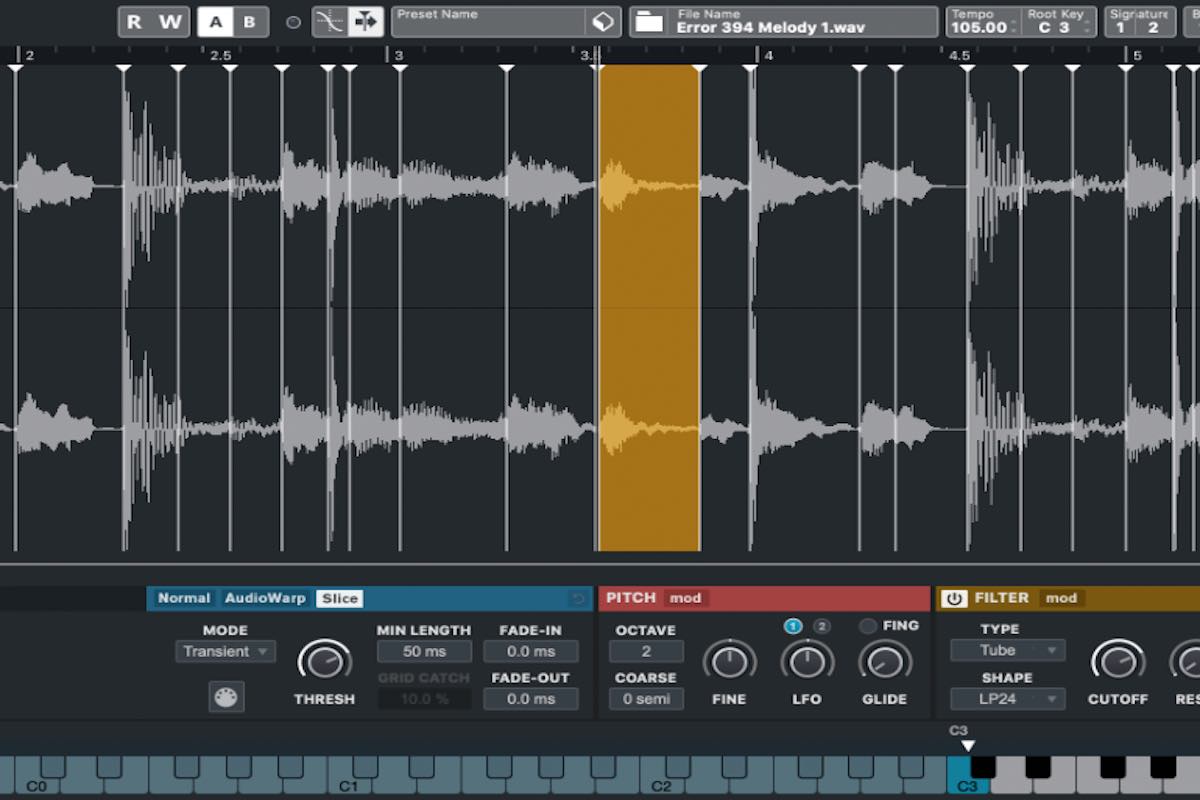Click the folder icon to load sample
1200x800 pixels.
pos(650,22)
